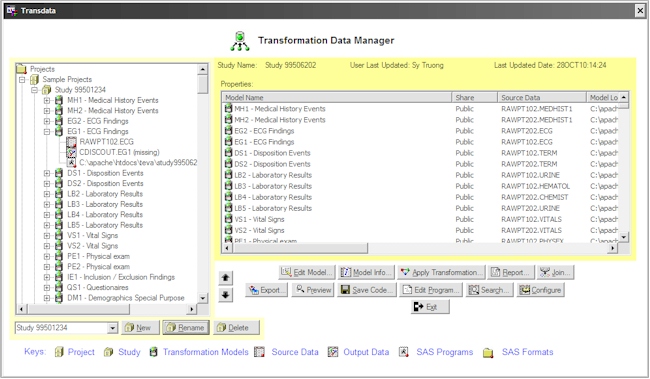The width and height of the screenshot is (650, 379).
Task: Expand the VS1 Vital Signs node
Action: (x=47, y=236)
